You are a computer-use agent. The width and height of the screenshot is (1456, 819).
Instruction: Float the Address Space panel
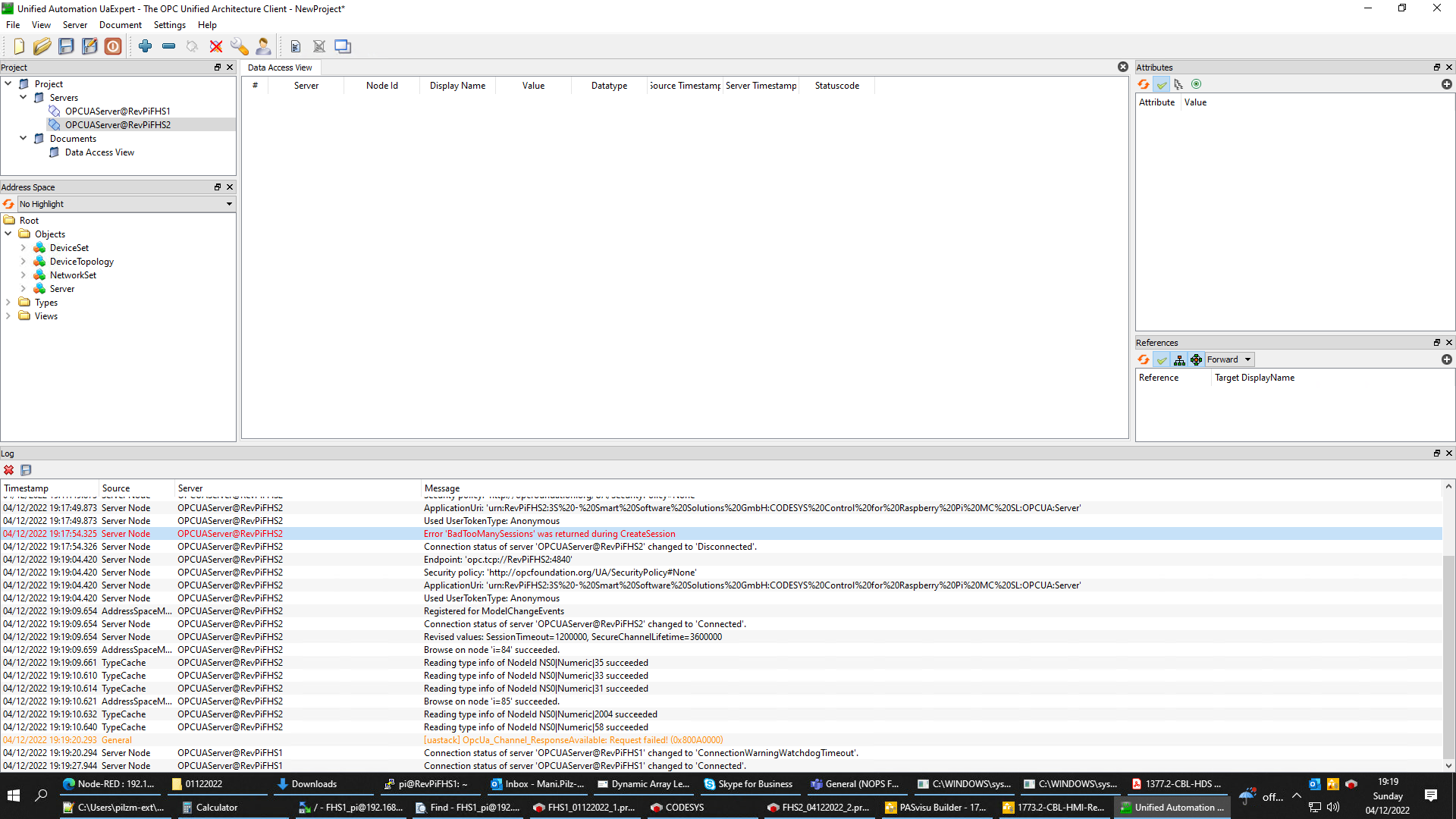pyautogui.click(x=218, y=187)
